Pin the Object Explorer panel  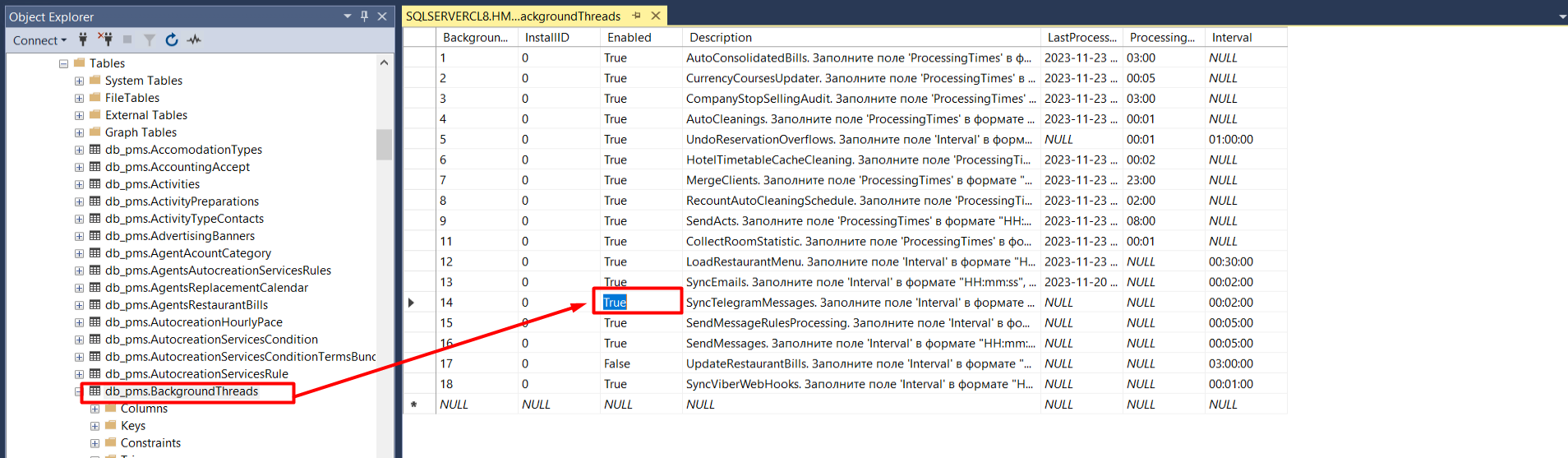[364, 16]
